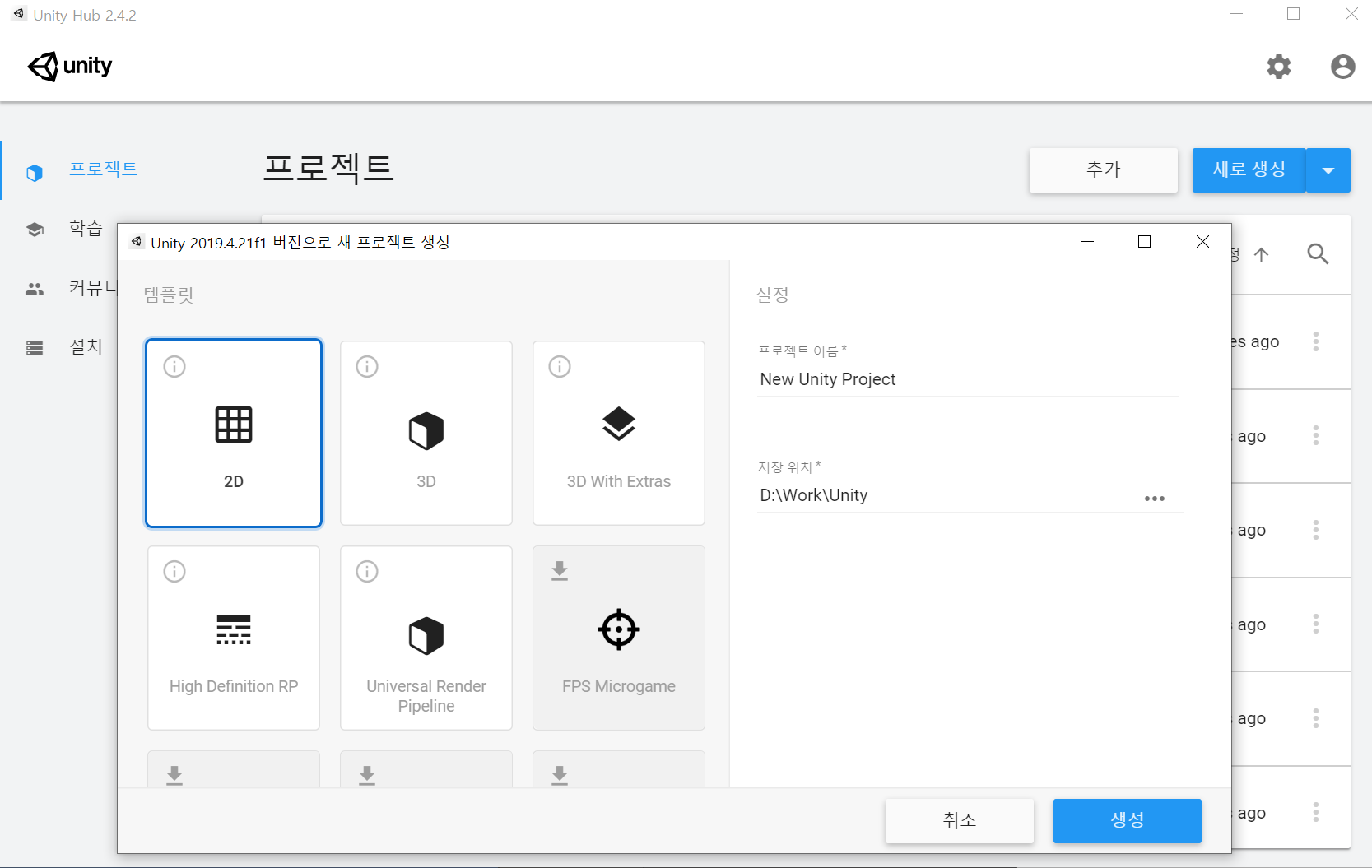Edit the save location path field

pos(946,495)
